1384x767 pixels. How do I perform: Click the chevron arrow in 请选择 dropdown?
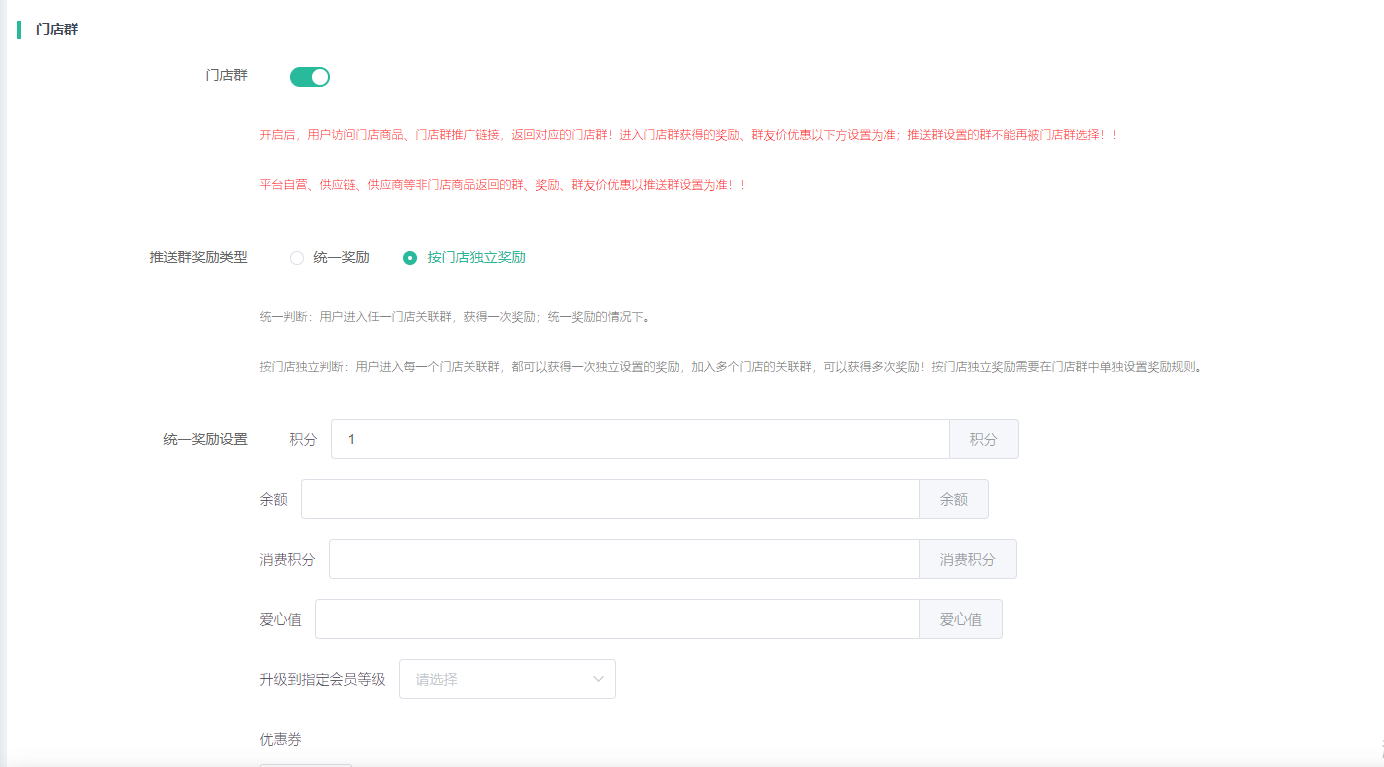click(598, 679)
